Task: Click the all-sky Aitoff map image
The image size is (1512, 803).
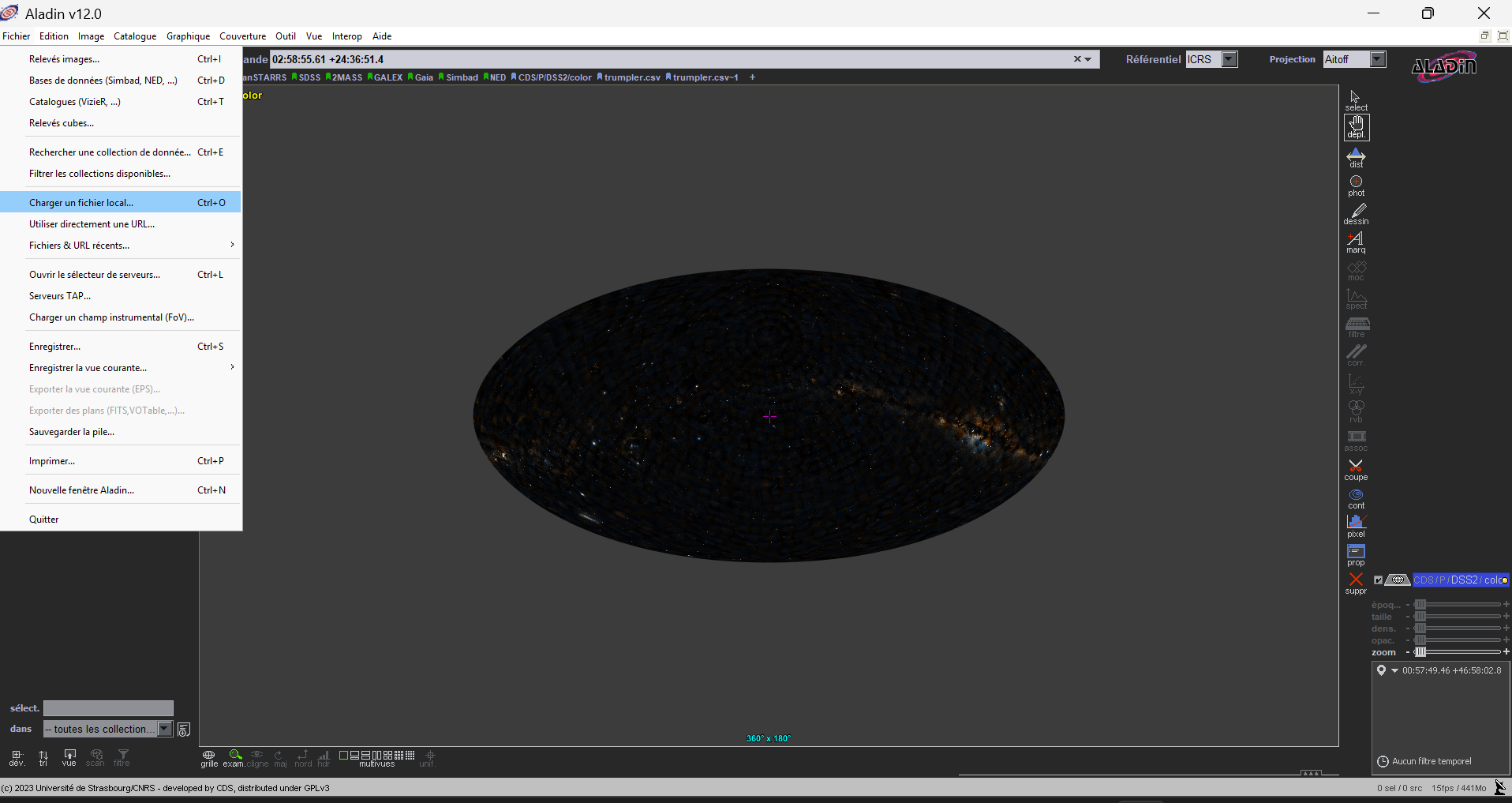Action: (769, 415)
